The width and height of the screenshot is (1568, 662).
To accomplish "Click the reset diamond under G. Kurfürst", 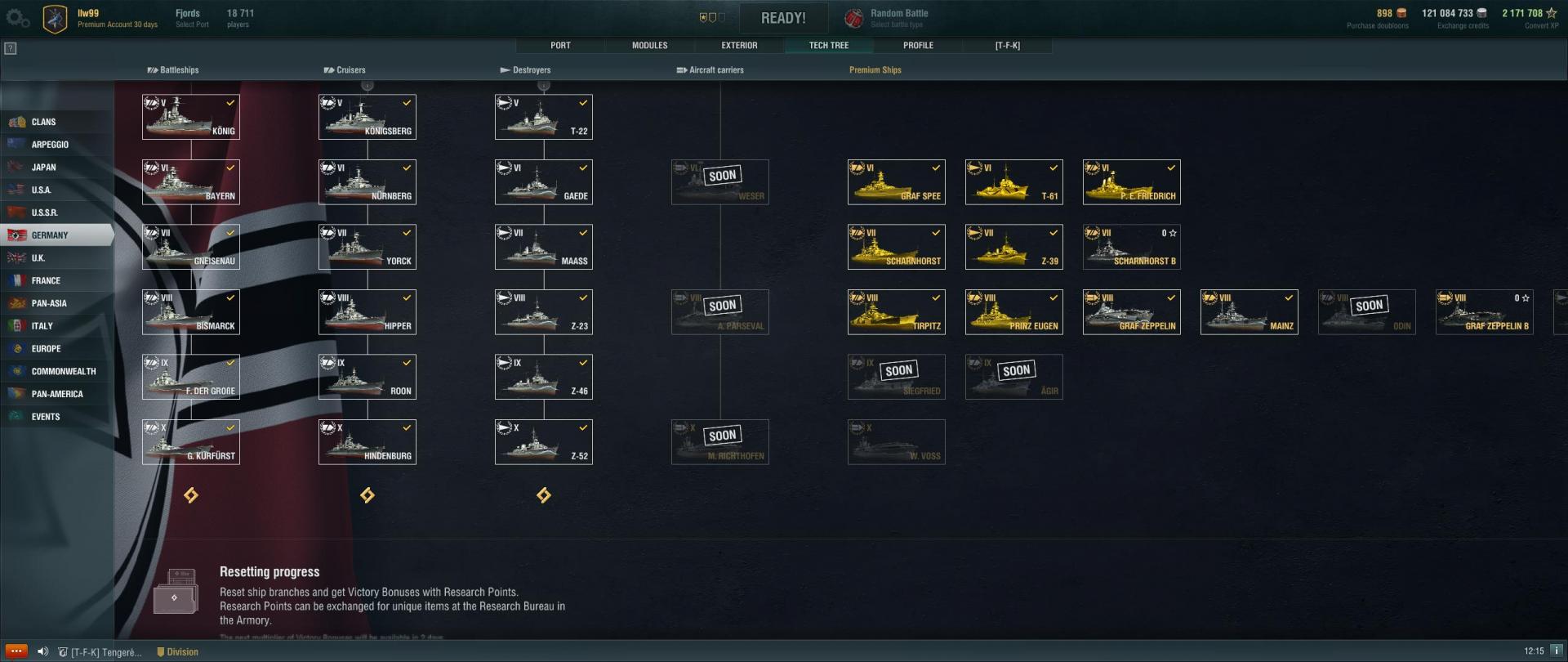I will point(191,495).
